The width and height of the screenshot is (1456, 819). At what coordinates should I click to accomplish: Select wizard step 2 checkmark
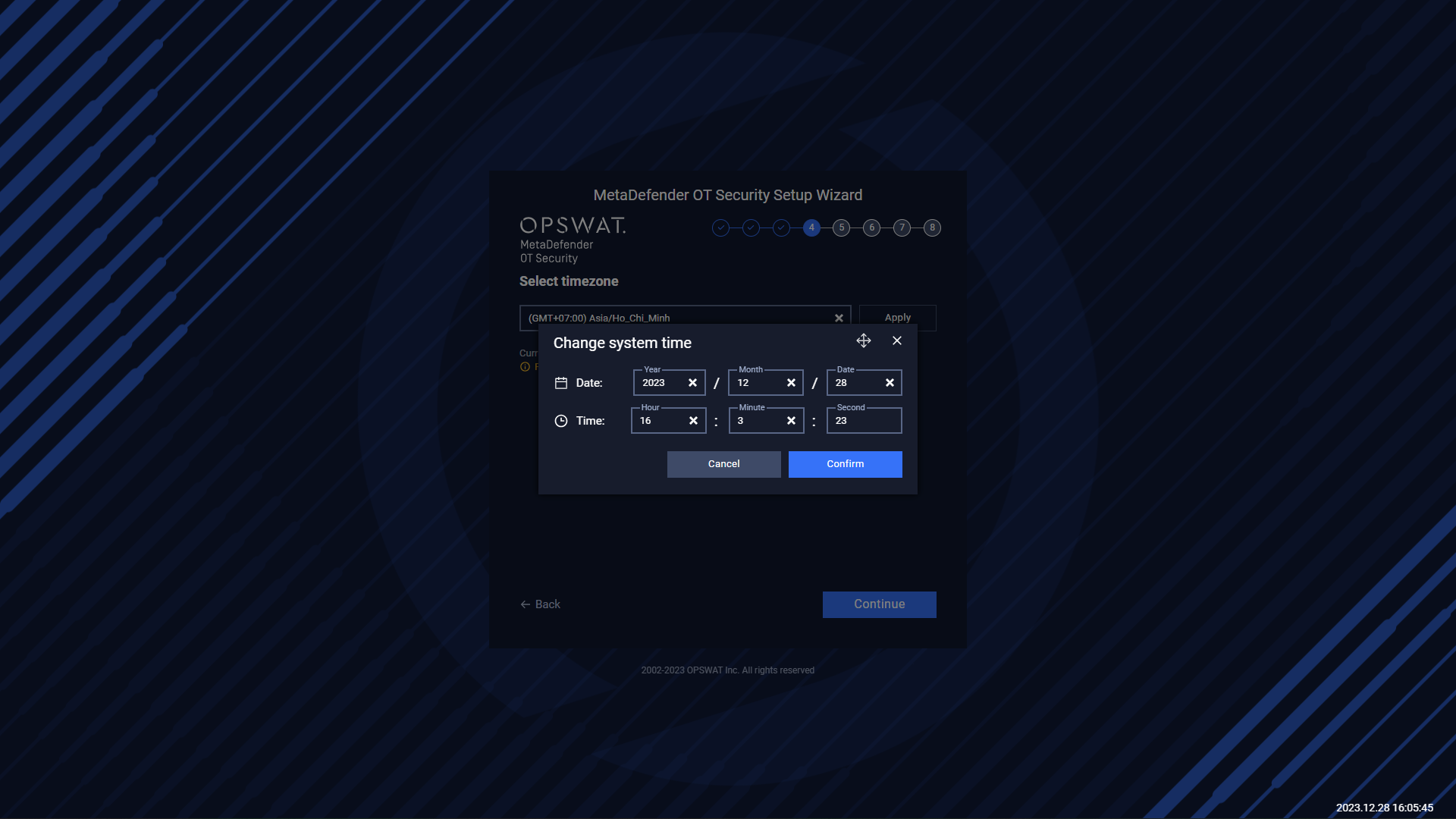pyautogui.click(x=751, y=227)
